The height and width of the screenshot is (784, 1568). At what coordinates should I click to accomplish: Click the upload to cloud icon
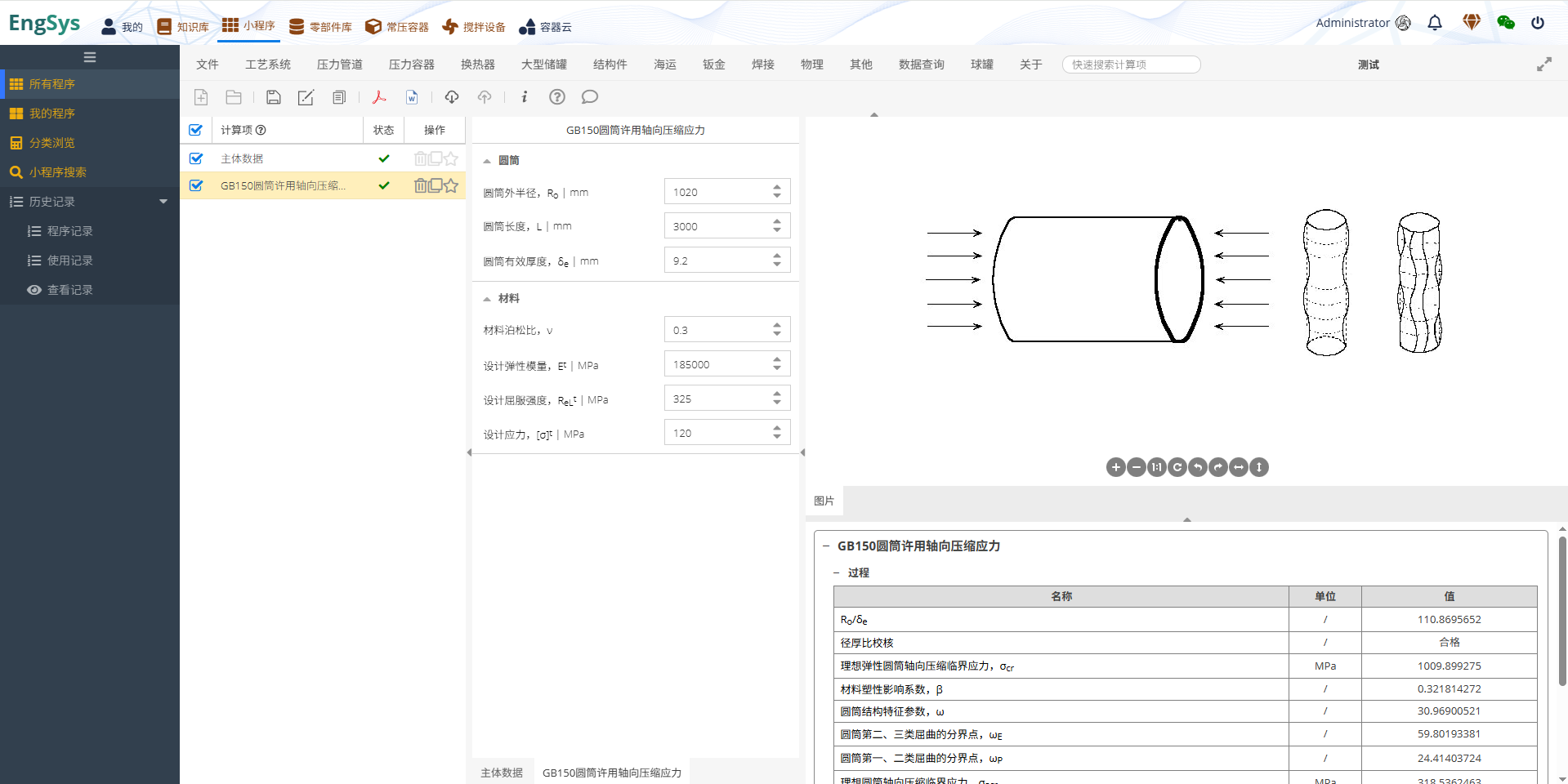point(484,97)
